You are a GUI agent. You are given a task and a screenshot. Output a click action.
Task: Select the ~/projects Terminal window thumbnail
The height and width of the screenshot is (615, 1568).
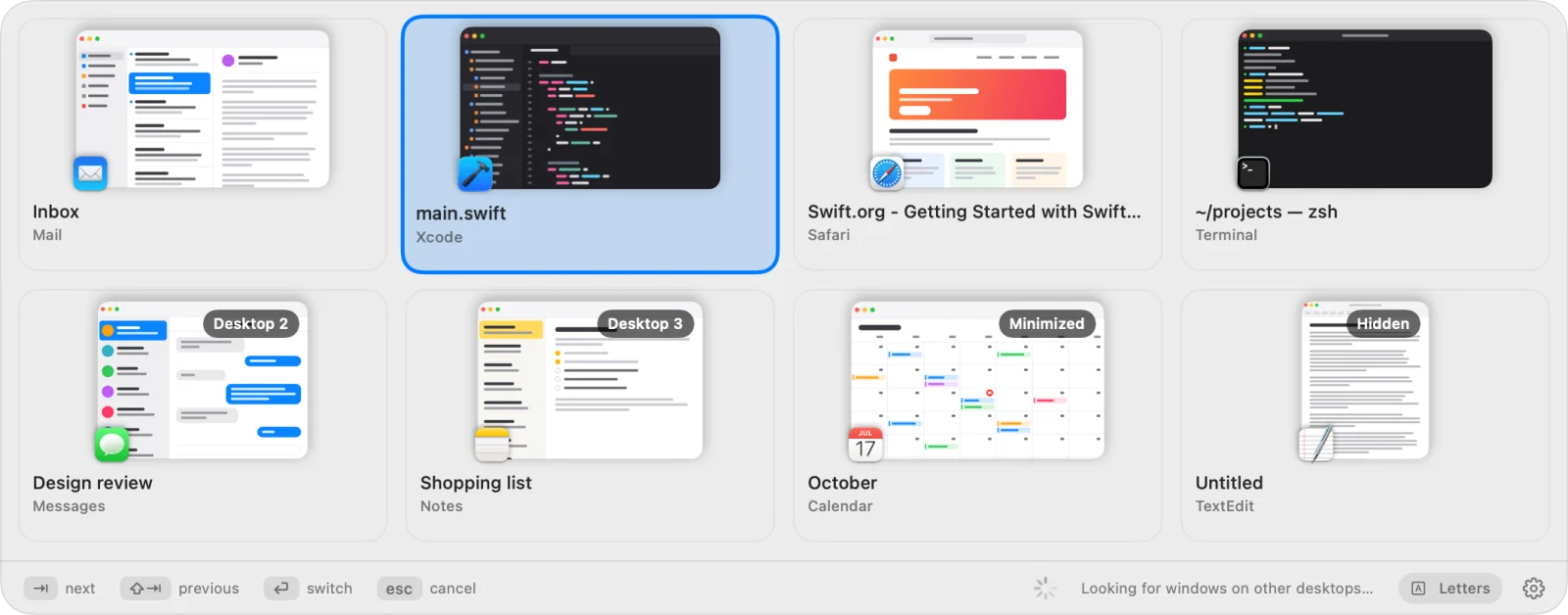tap(1365, 109)
